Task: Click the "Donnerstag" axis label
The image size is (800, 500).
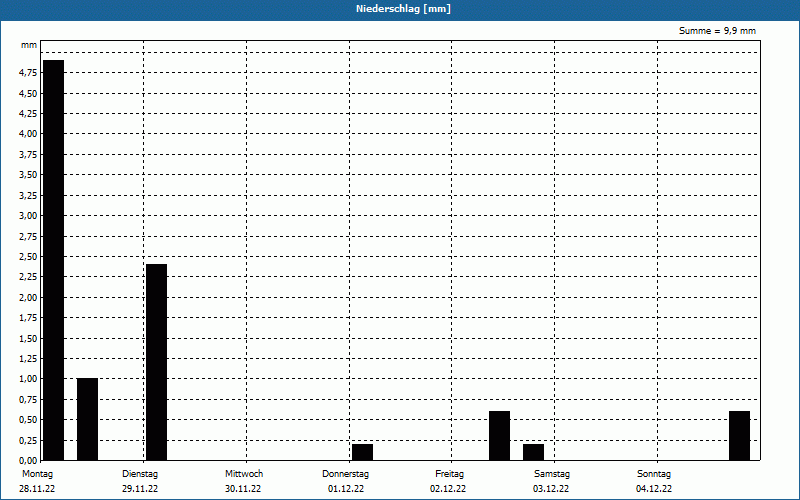Action: pyautogui.click(x=345, y=474)
